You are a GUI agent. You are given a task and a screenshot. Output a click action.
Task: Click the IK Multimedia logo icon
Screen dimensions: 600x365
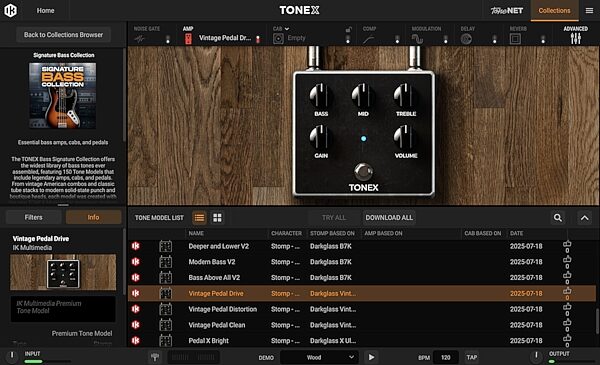pos(10,10)
